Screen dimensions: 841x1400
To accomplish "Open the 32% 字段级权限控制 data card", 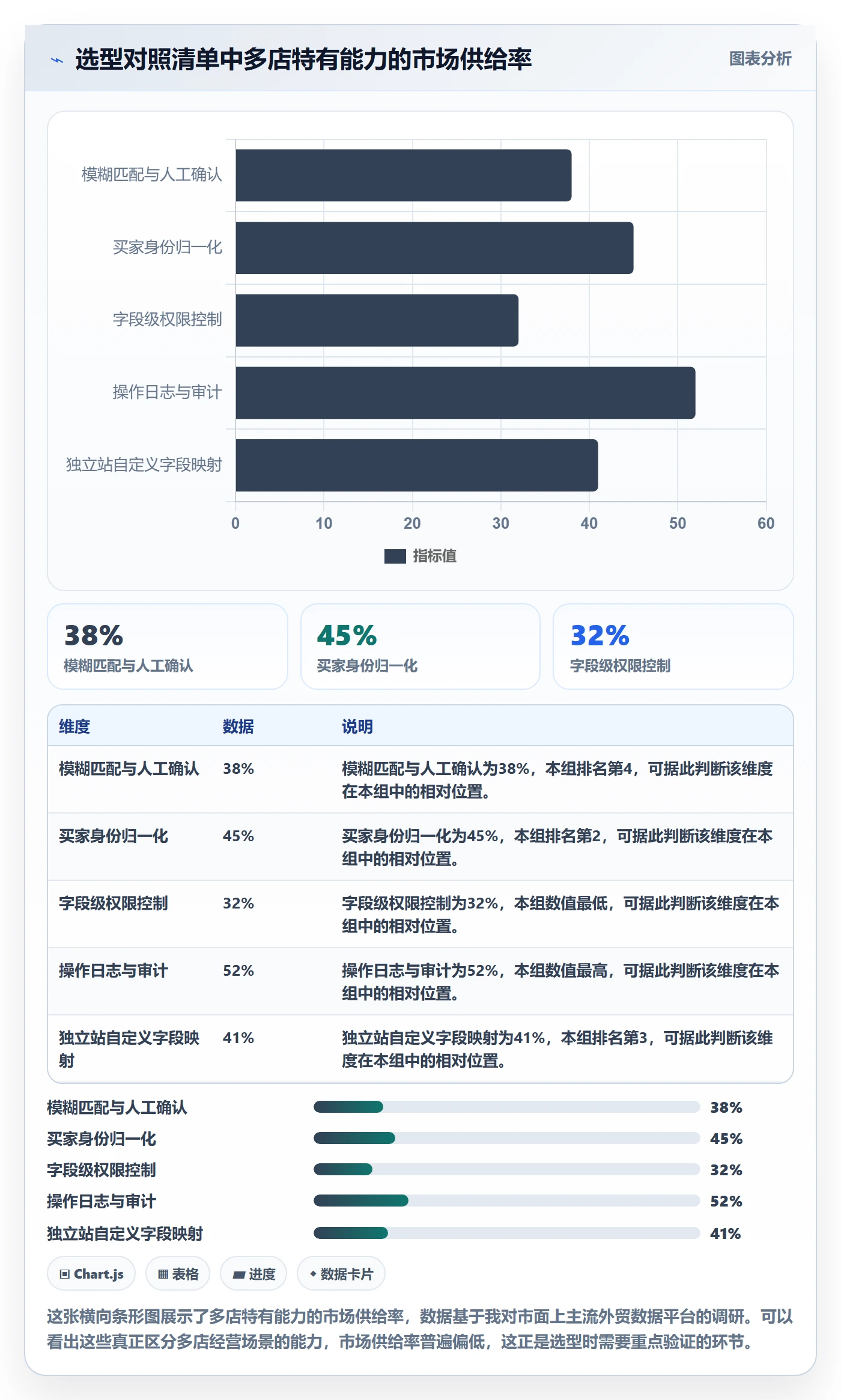I will tap(673, 647).
